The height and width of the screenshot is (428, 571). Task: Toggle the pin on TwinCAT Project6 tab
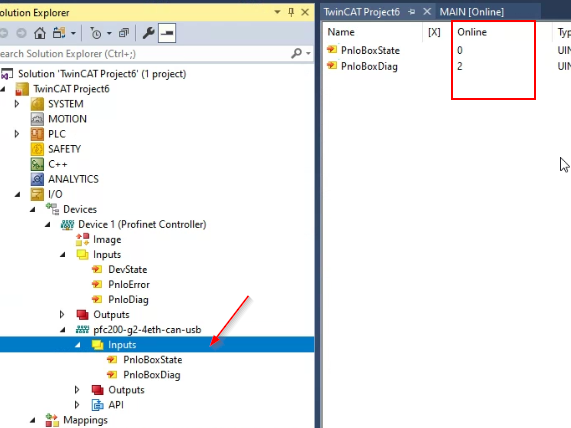coord(412,12)
